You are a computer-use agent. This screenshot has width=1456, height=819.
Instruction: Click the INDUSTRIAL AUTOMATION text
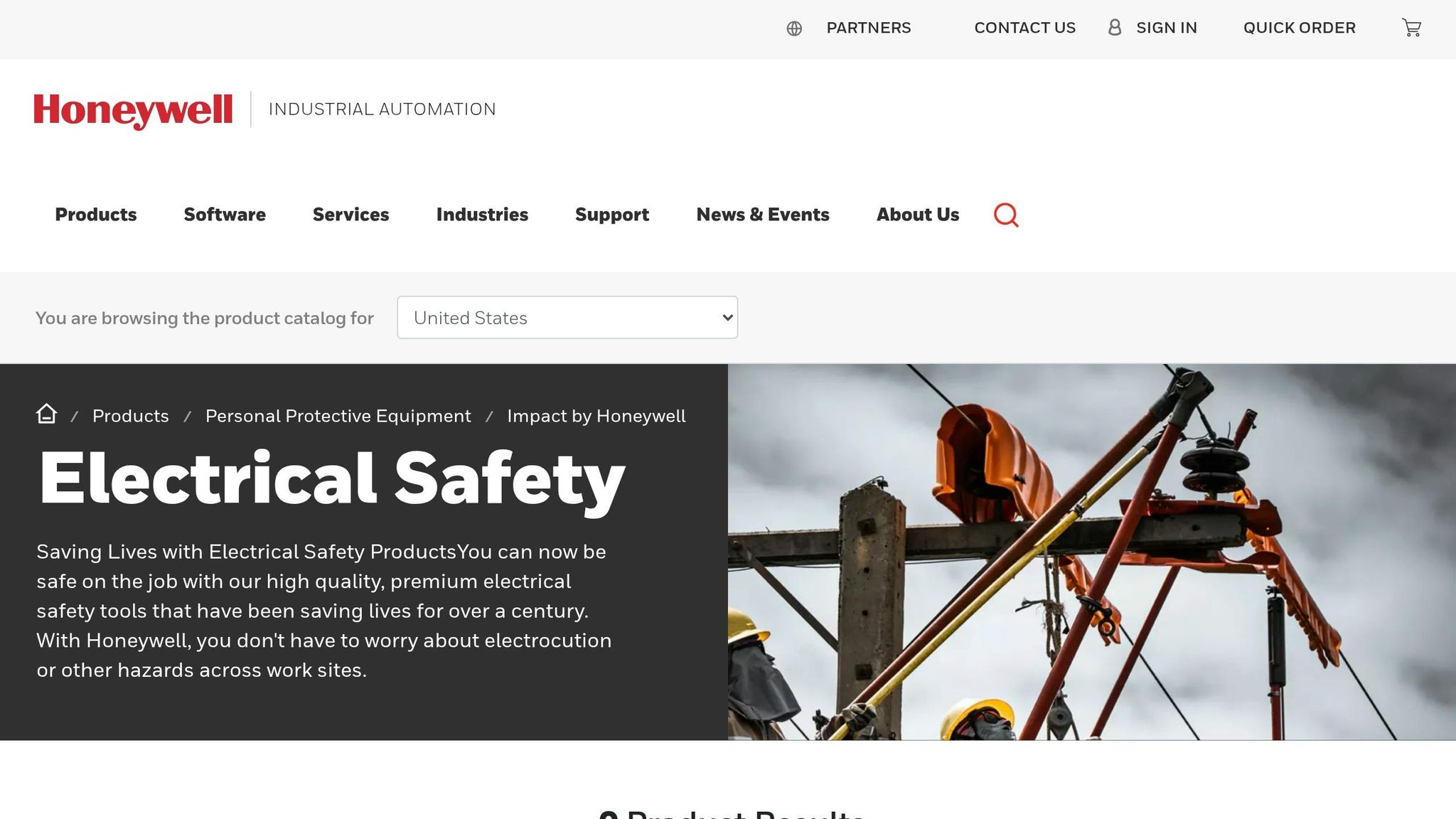click(x=382, y=109)
